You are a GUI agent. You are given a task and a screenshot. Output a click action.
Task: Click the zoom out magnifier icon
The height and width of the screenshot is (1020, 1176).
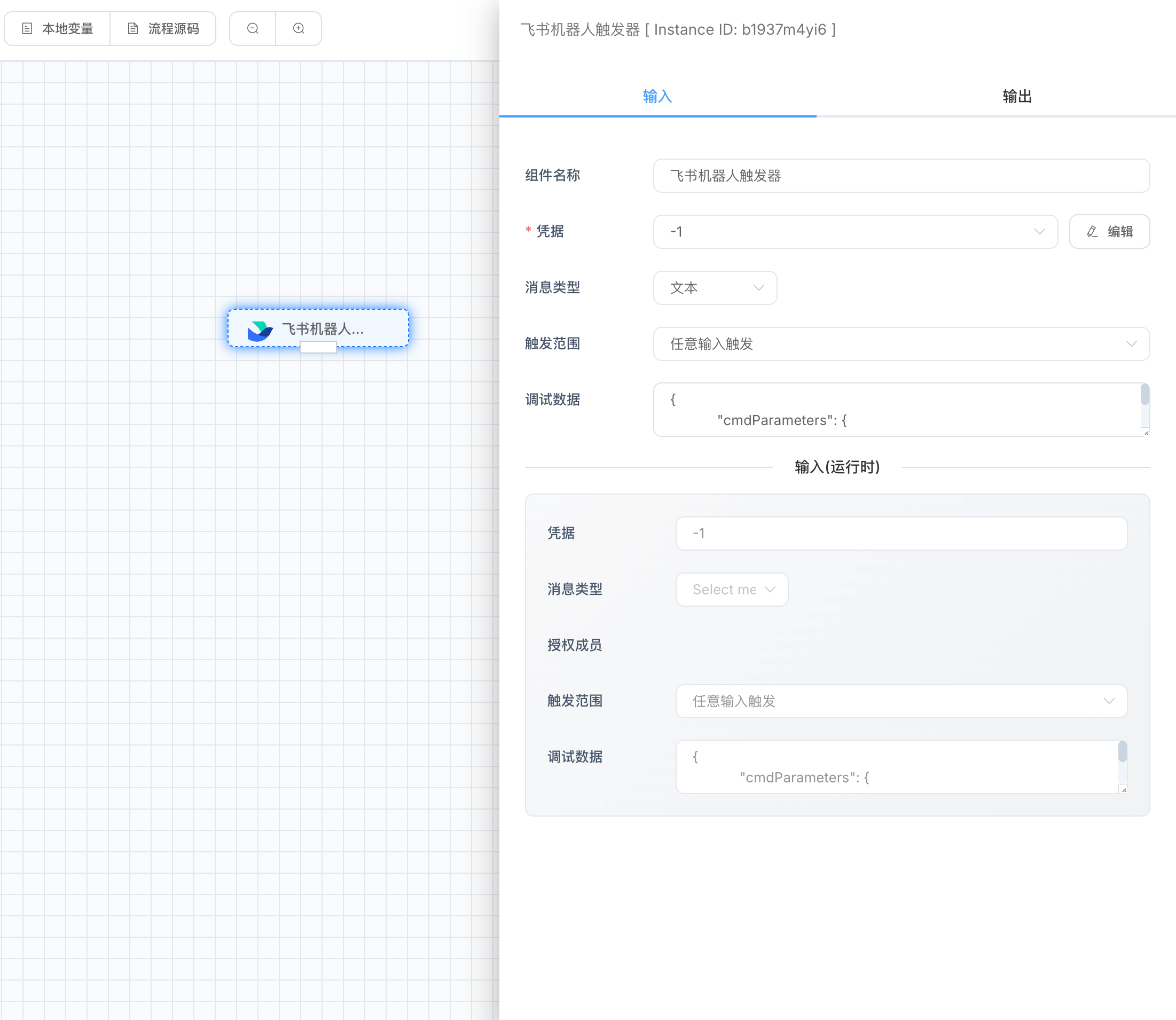[x=253, y=28]
